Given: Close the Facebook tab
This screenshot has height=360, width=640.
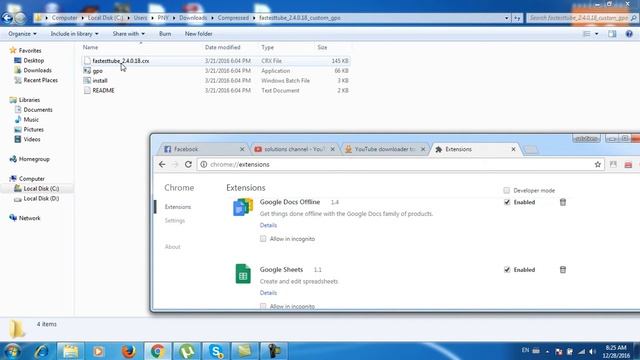Looking at the screenshot, I should (x=242, y=149).
